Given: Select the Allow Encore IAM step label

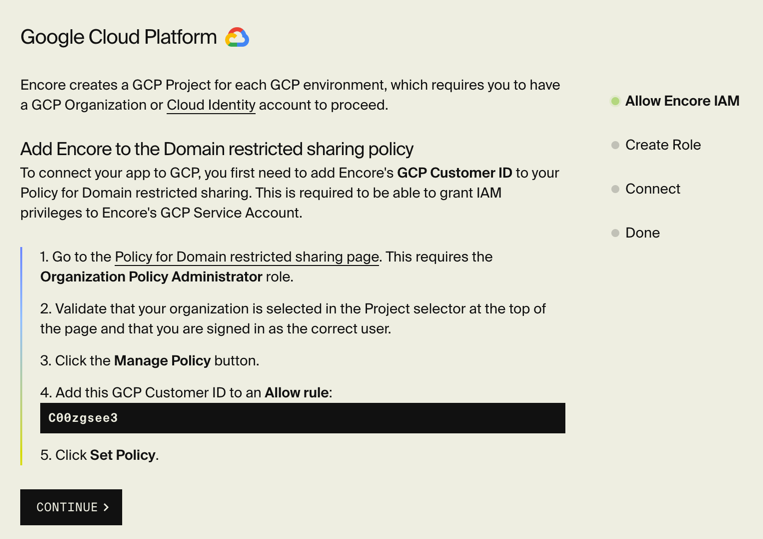Looking at the screenshot, I should [682, 101].
